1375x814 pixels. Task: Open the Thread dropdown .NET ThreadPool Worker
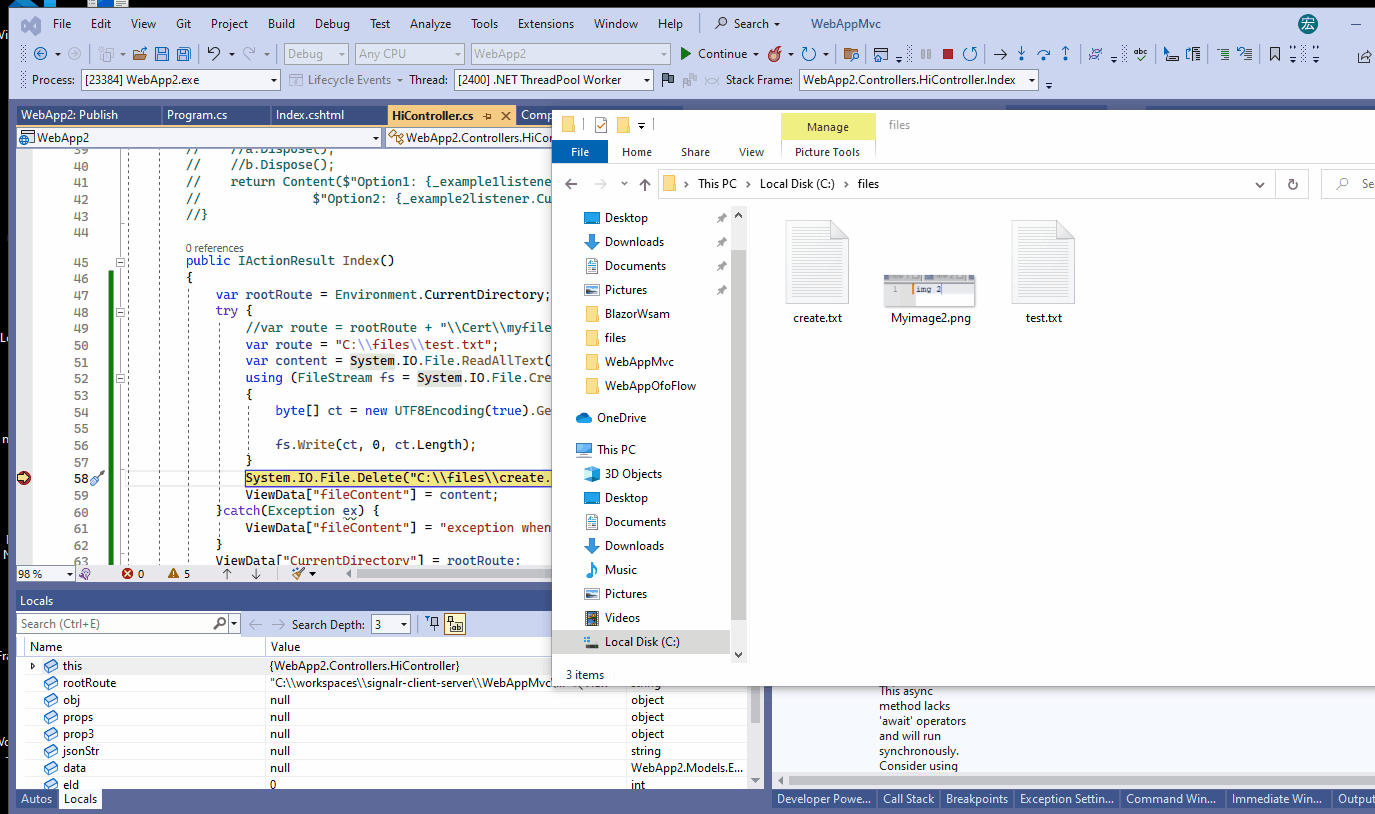[554, 80]
